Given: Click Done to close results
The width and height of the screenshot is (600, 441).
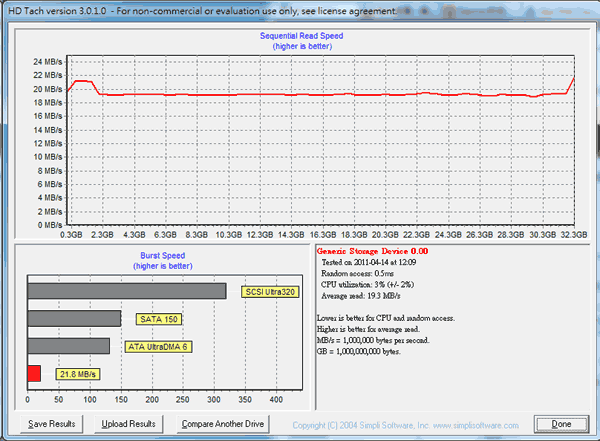Looking at the screenshot, I should 563,424.
